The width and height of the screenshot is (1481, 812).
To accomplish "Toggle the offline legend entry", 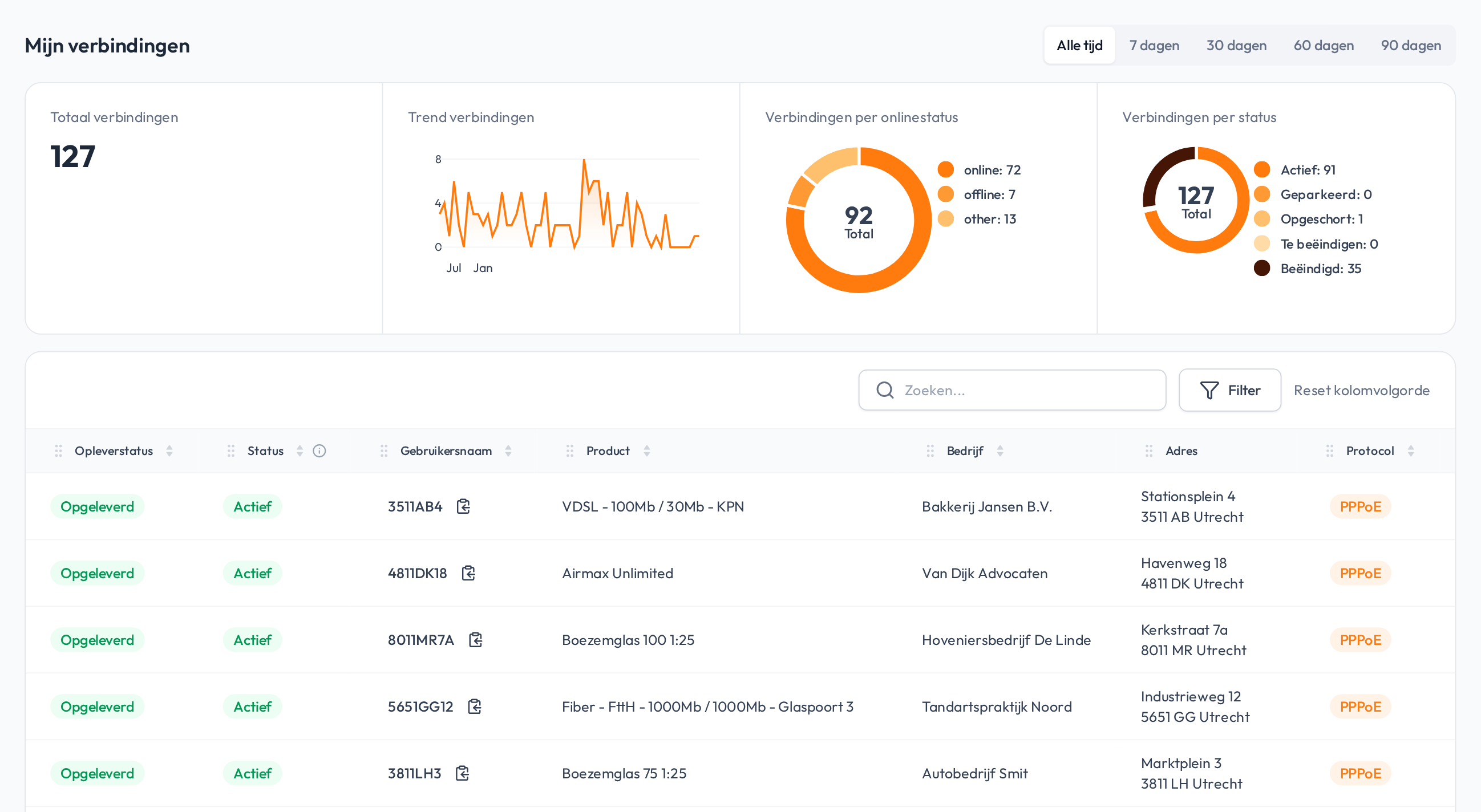I will pyautogui.click(x=976, y=195).
